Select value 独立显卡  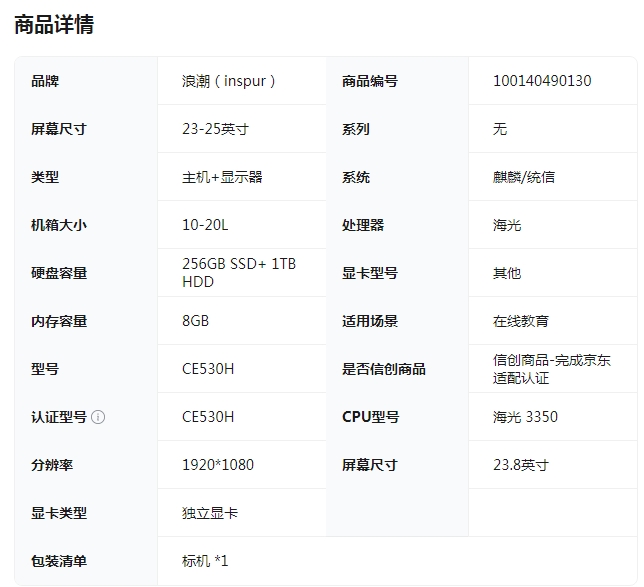point(210,513)
